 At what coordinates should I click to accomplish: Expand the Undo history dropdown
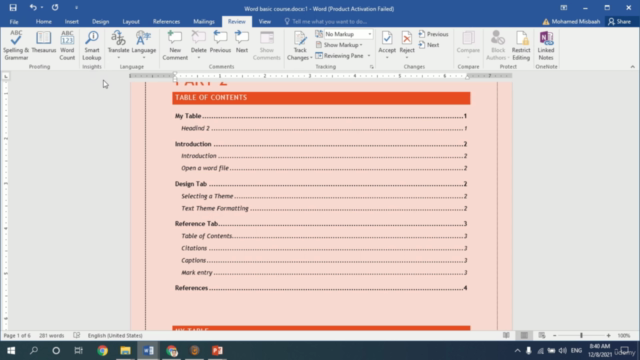point(42,7)
